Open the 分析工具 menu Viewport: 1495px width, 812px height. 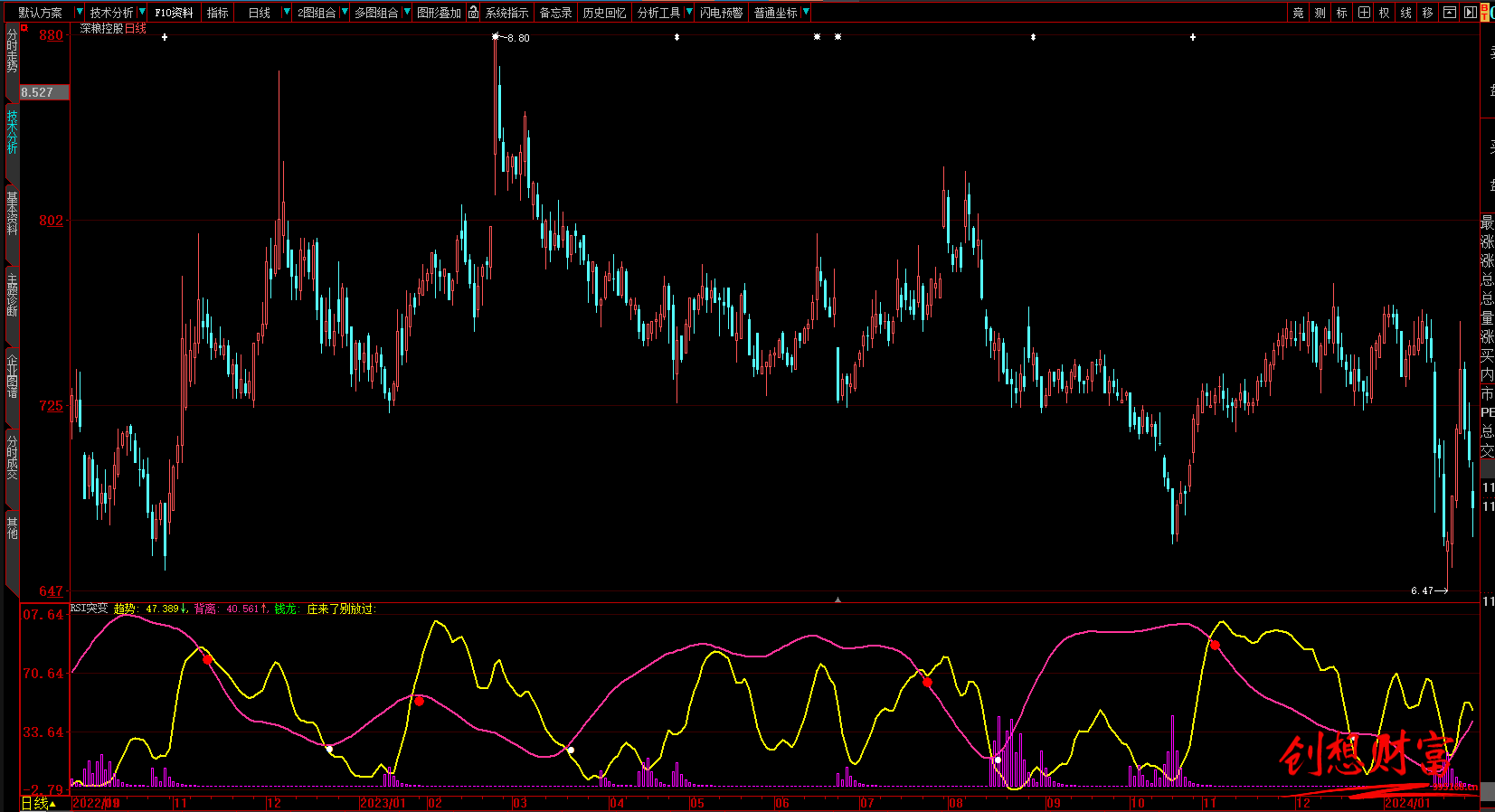[x=658, y=13]
